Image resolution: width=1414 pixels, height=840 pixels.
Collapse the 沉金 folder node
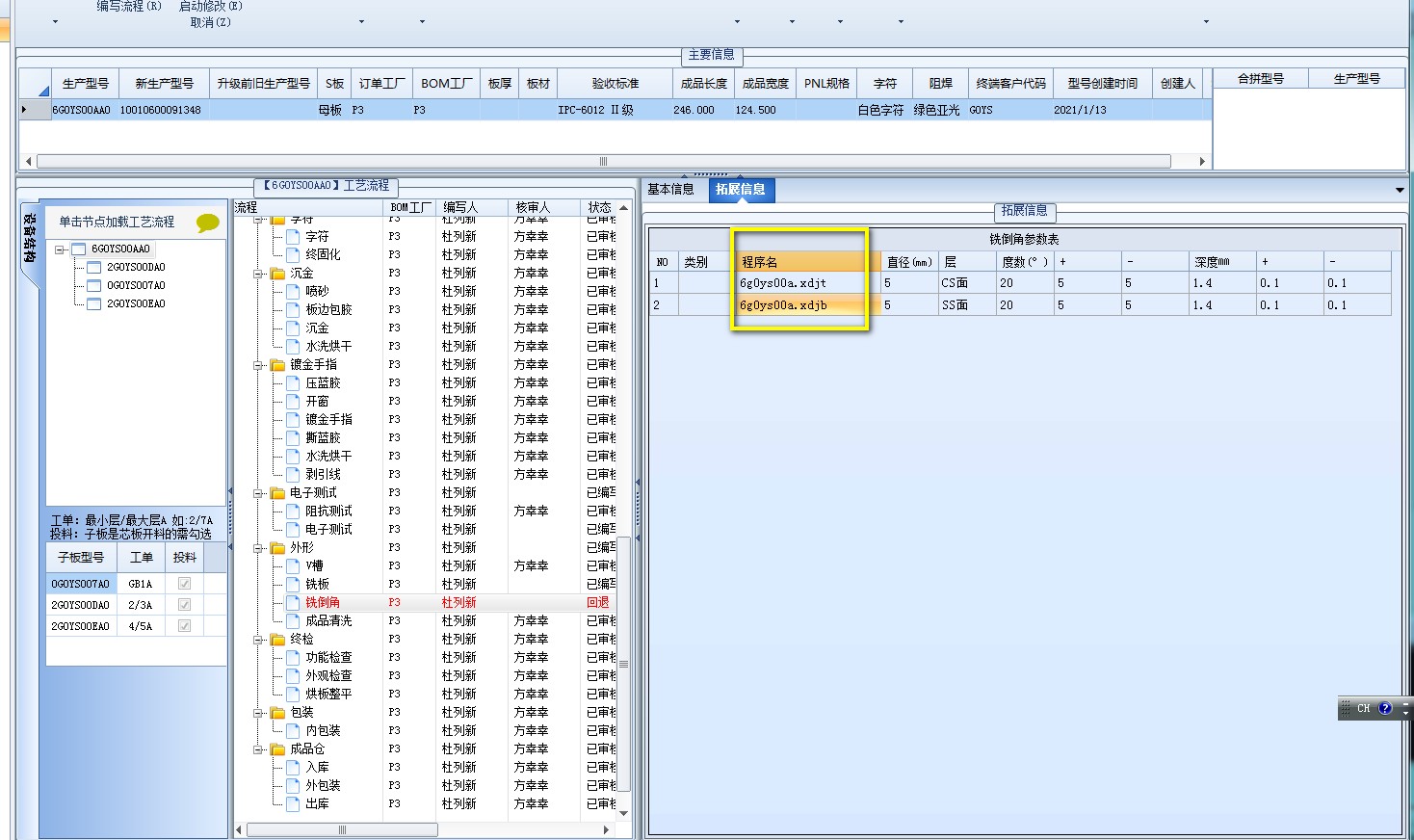[258, 275]
